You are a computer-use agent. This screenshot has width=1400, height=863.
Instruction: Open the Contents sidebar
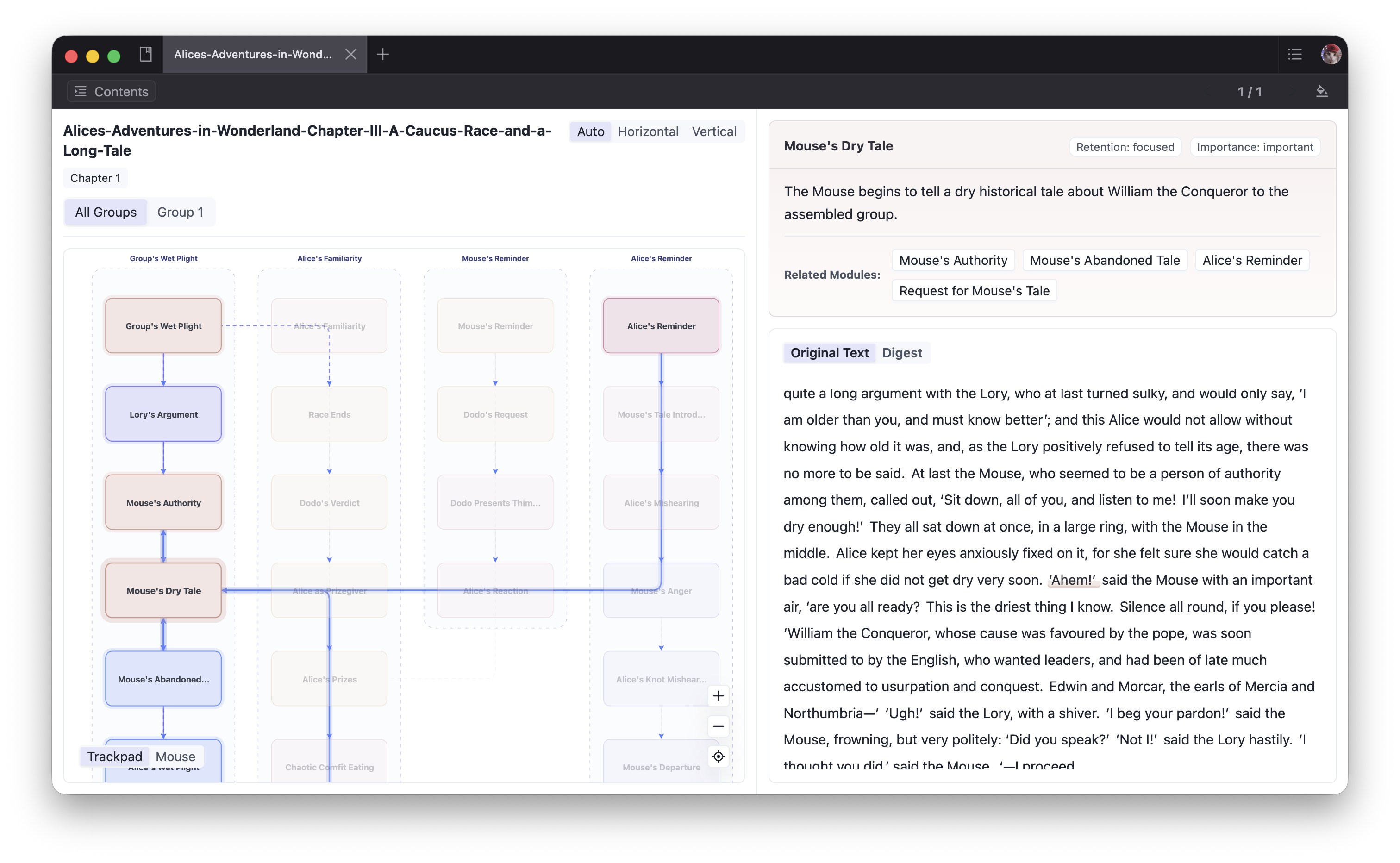click(111, 91)
